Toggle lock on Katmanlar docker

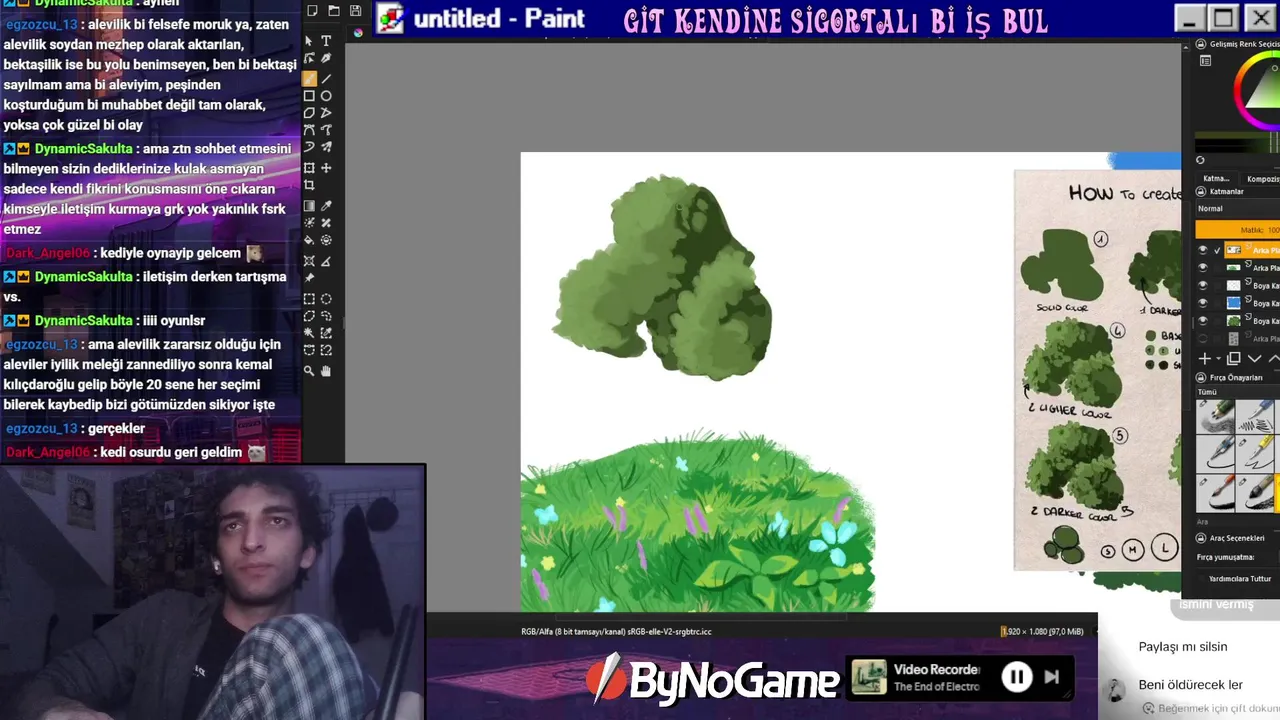tap(1200, 191)
